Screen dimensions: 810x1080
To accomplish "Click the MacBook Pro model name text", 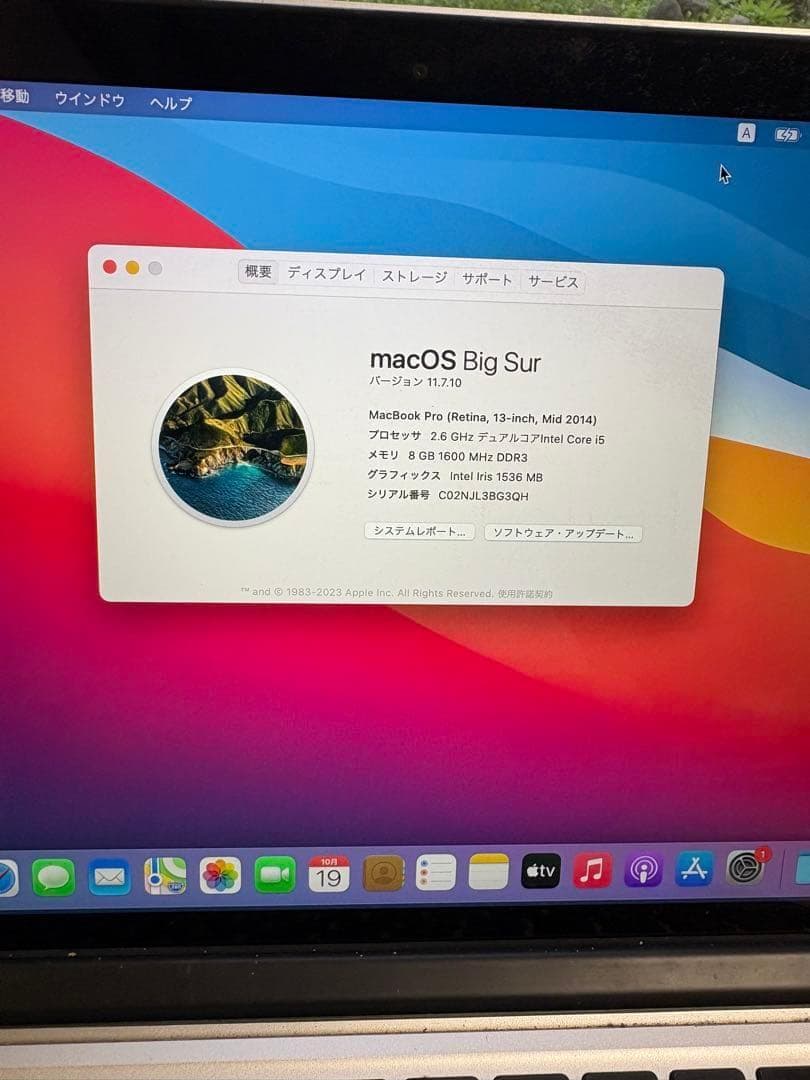I will click(483, 417).
